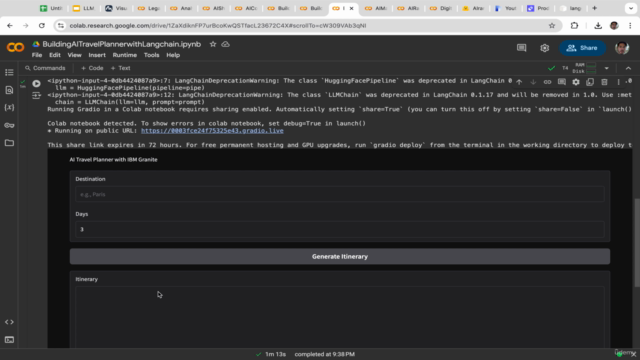View site information icon in address bar
The image size is (640, 360).
[61, 25]
